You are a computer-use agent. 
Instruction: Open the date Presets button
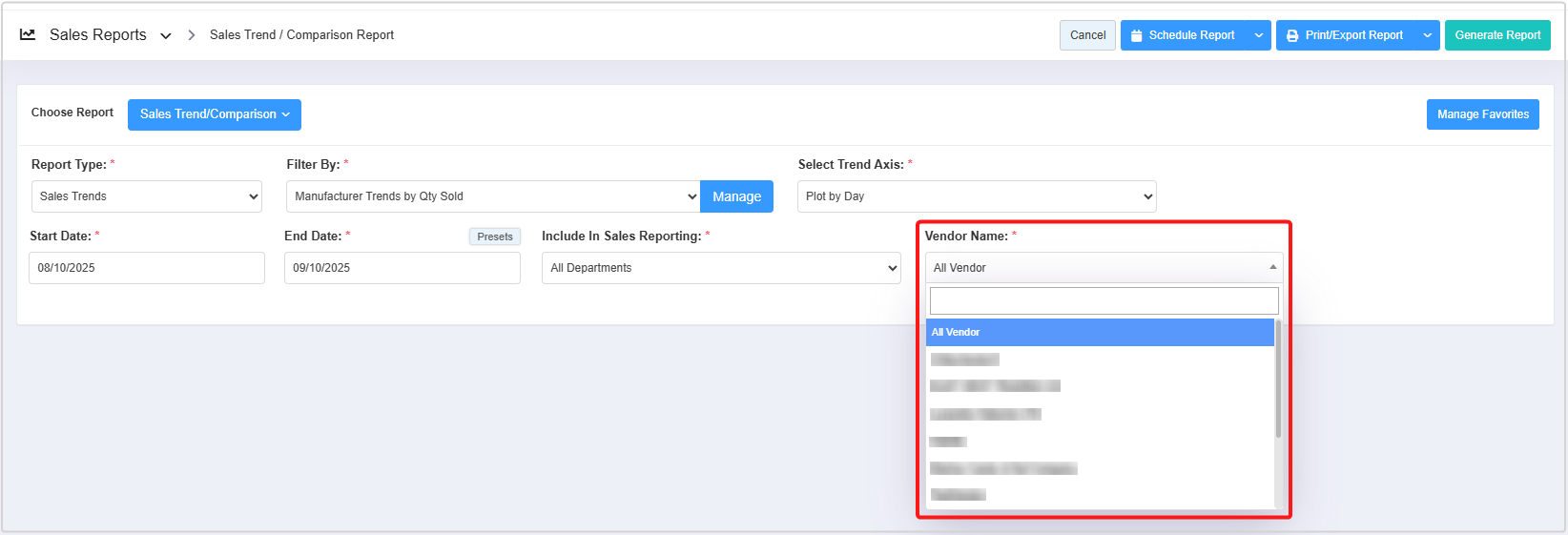[495, 237]
